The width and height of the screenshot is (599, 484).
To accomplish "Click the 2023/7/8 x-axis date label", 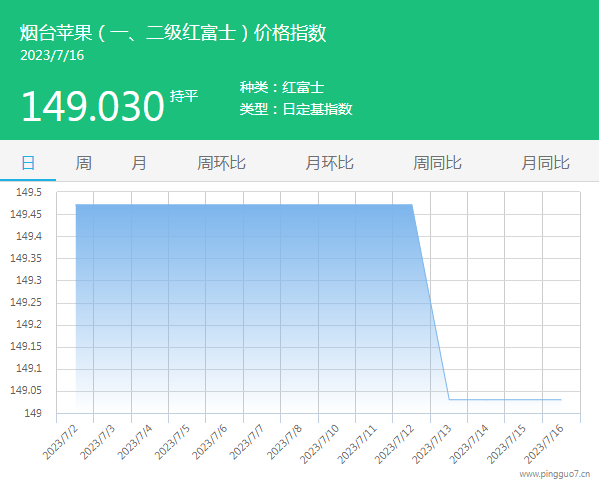I will tap(284, 442).
